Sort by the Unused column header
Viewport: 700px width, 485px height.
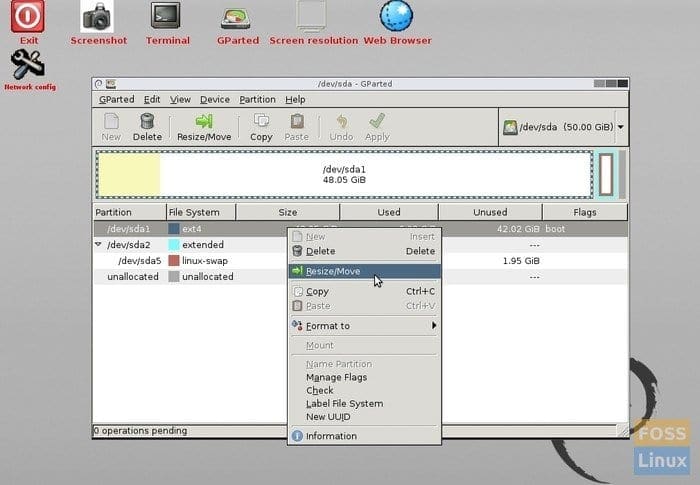tap(490, 212)
